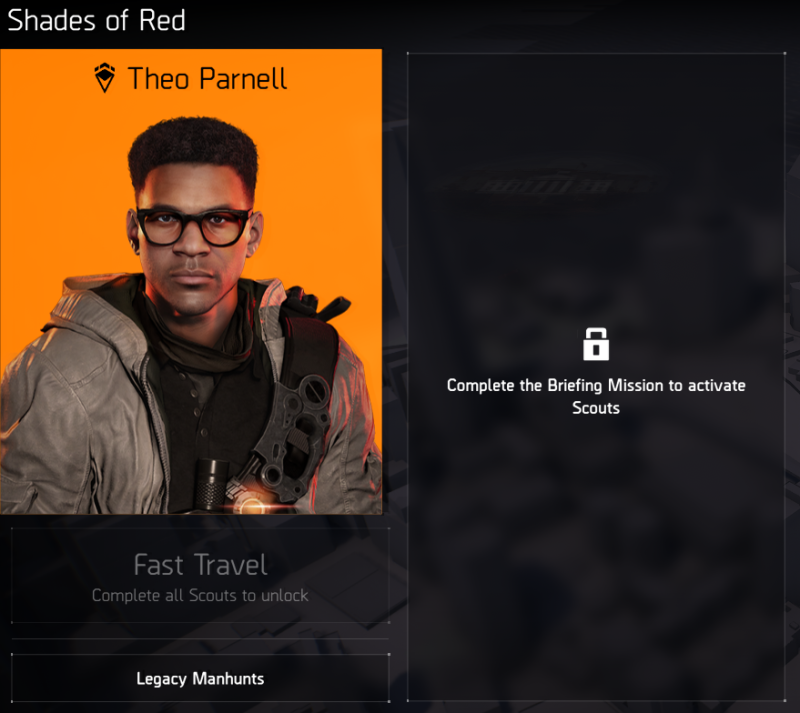Click the flashlight on the character's chest

[x=210, y=485]
